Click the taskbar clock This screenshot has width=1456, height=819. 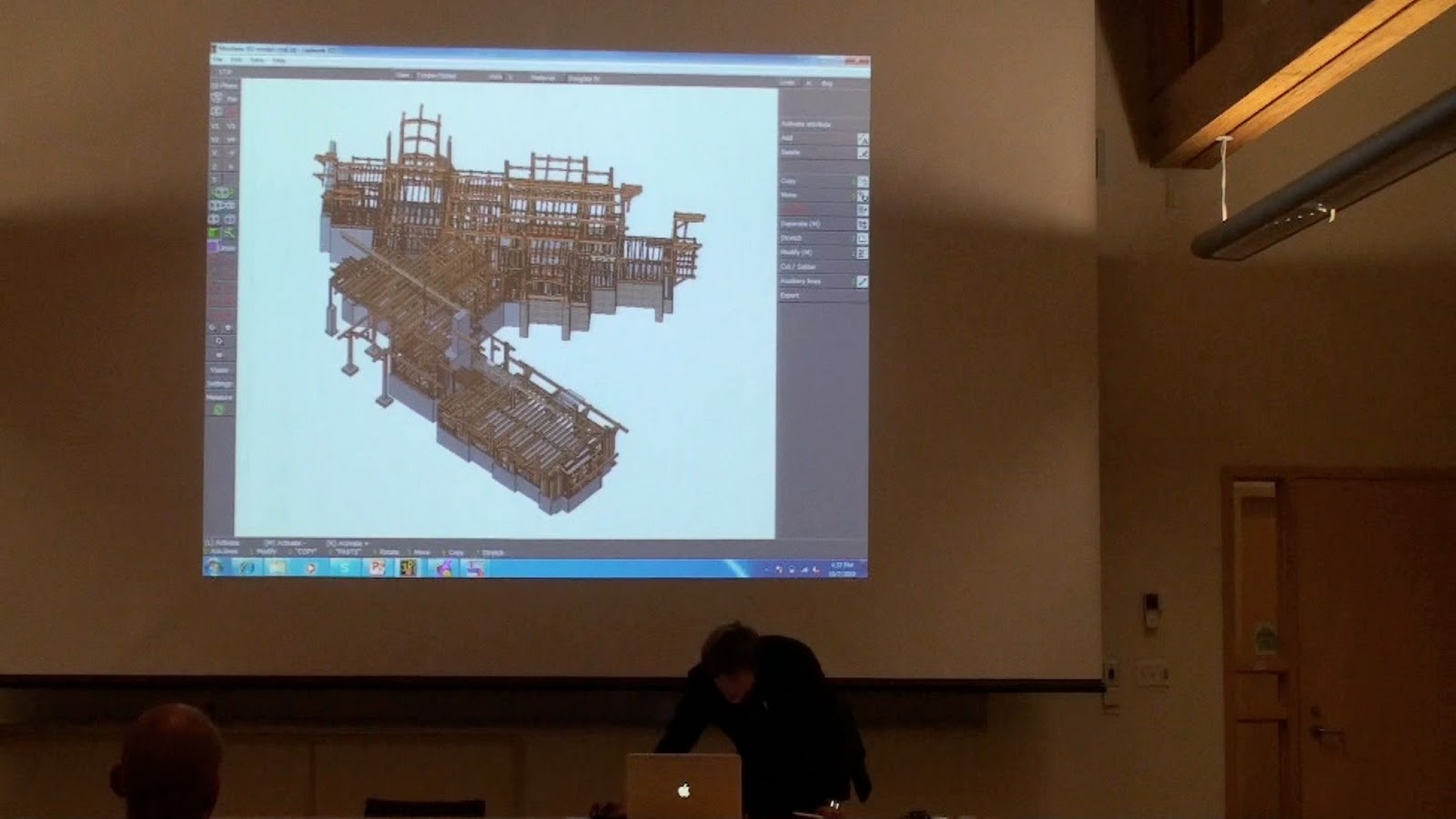(x=843, y=570)
